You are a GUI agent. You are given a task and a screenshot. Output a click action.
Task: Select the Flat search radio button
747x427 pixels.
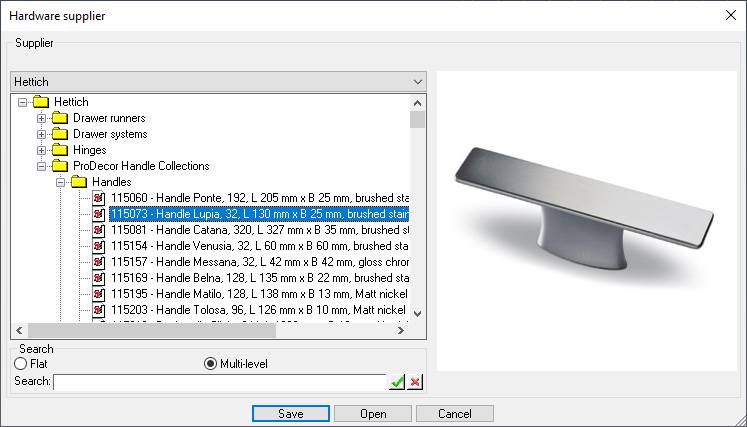click(x=20, y=364)
